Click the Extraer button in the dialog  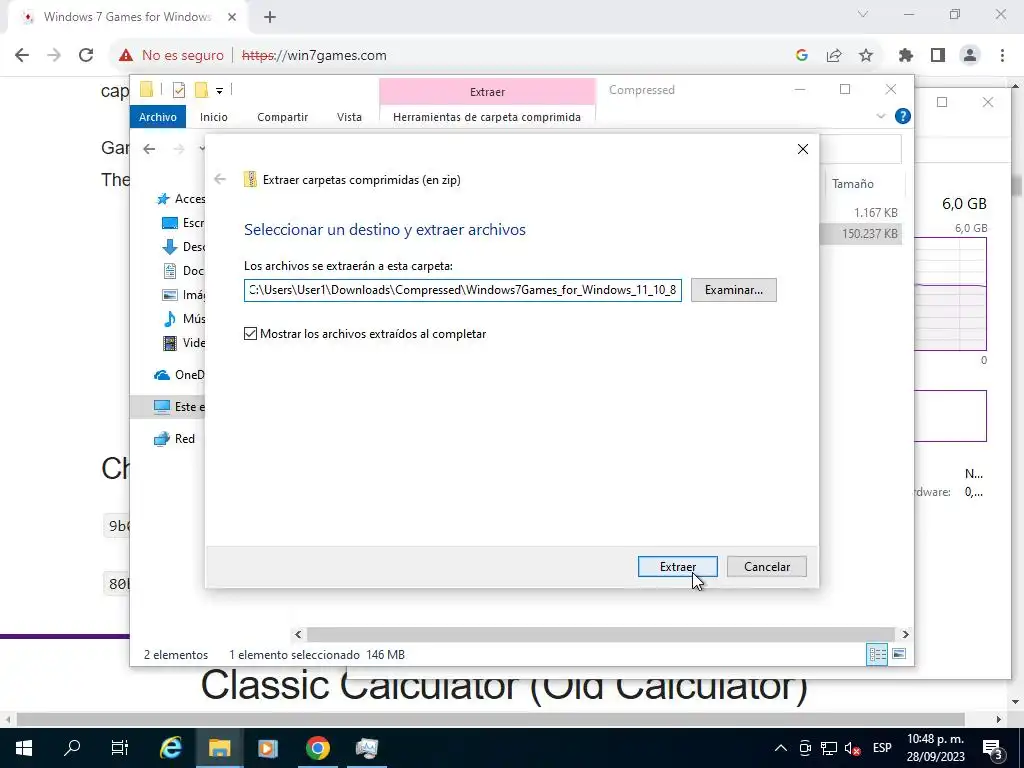(677, 566)
